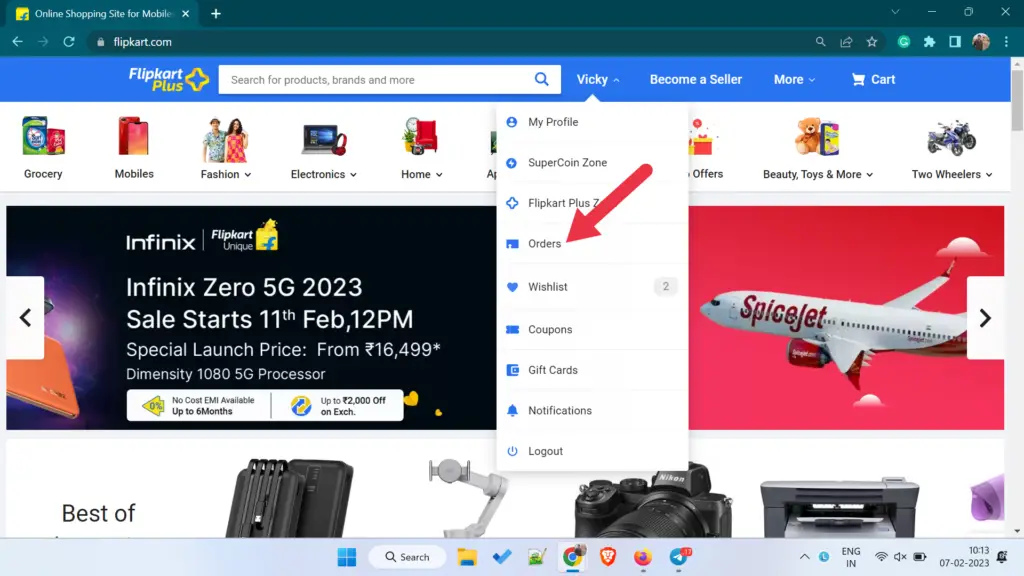
Task: Click the Logout power icon
Action: 513,451
